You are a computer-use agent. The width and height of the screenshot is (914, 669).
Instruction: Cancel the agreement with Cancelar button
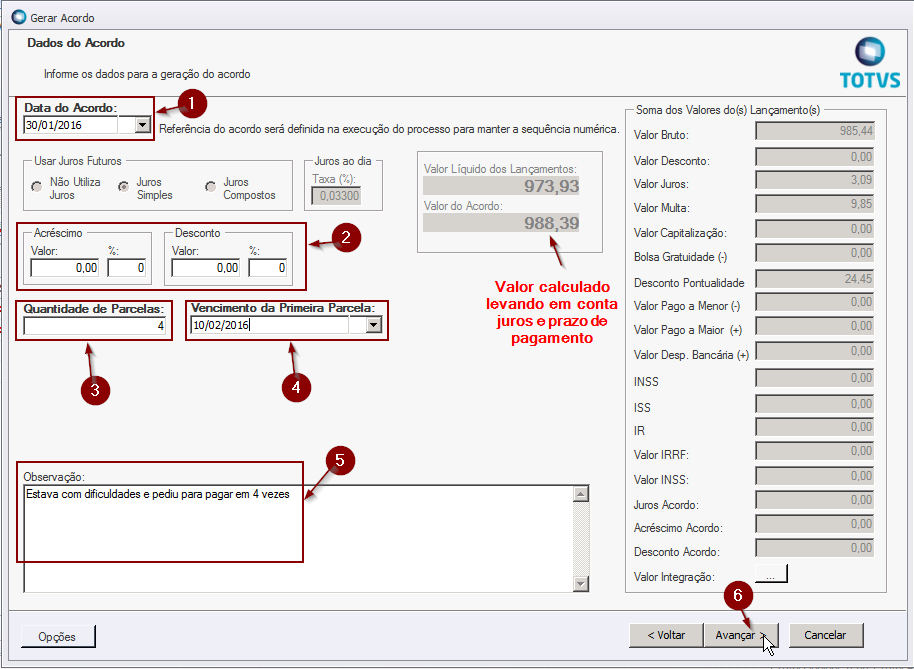[825, 635]
